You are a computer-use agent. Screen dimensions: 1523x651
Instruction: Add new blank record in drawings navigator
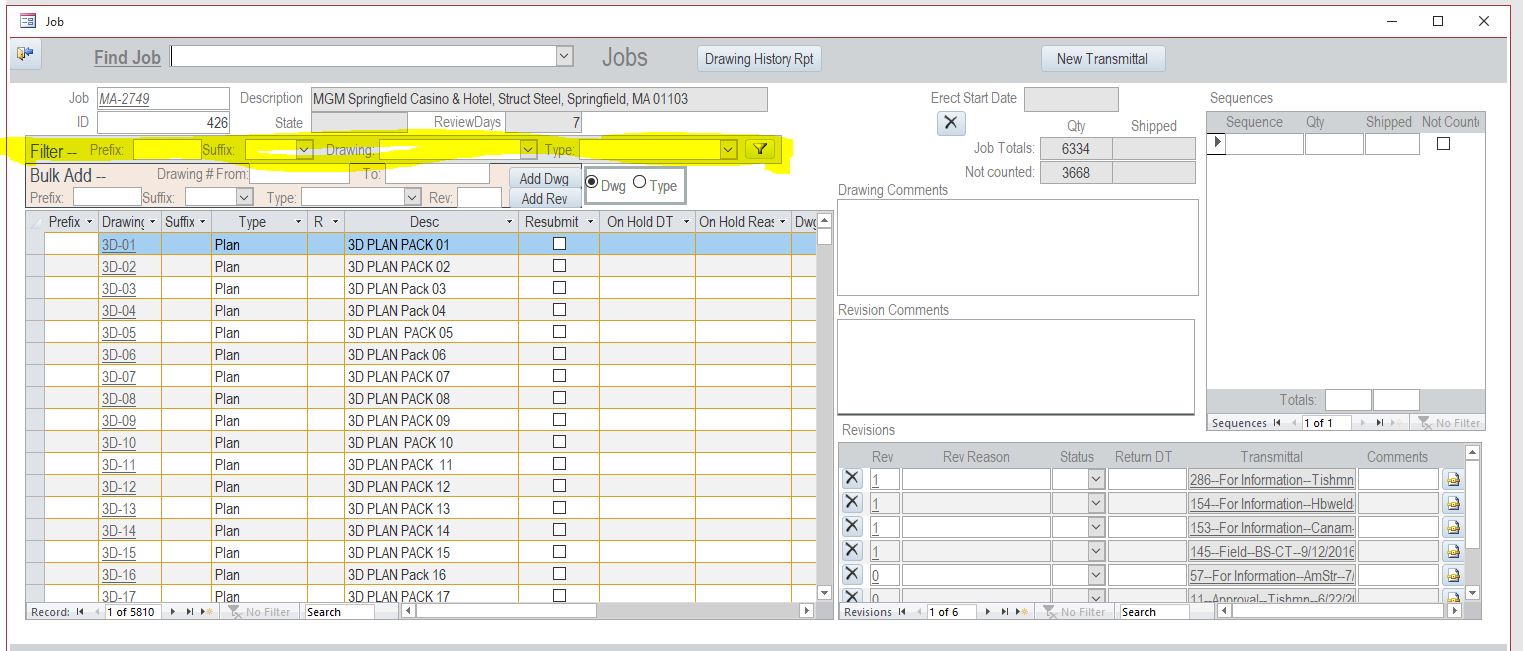point(207,612)
